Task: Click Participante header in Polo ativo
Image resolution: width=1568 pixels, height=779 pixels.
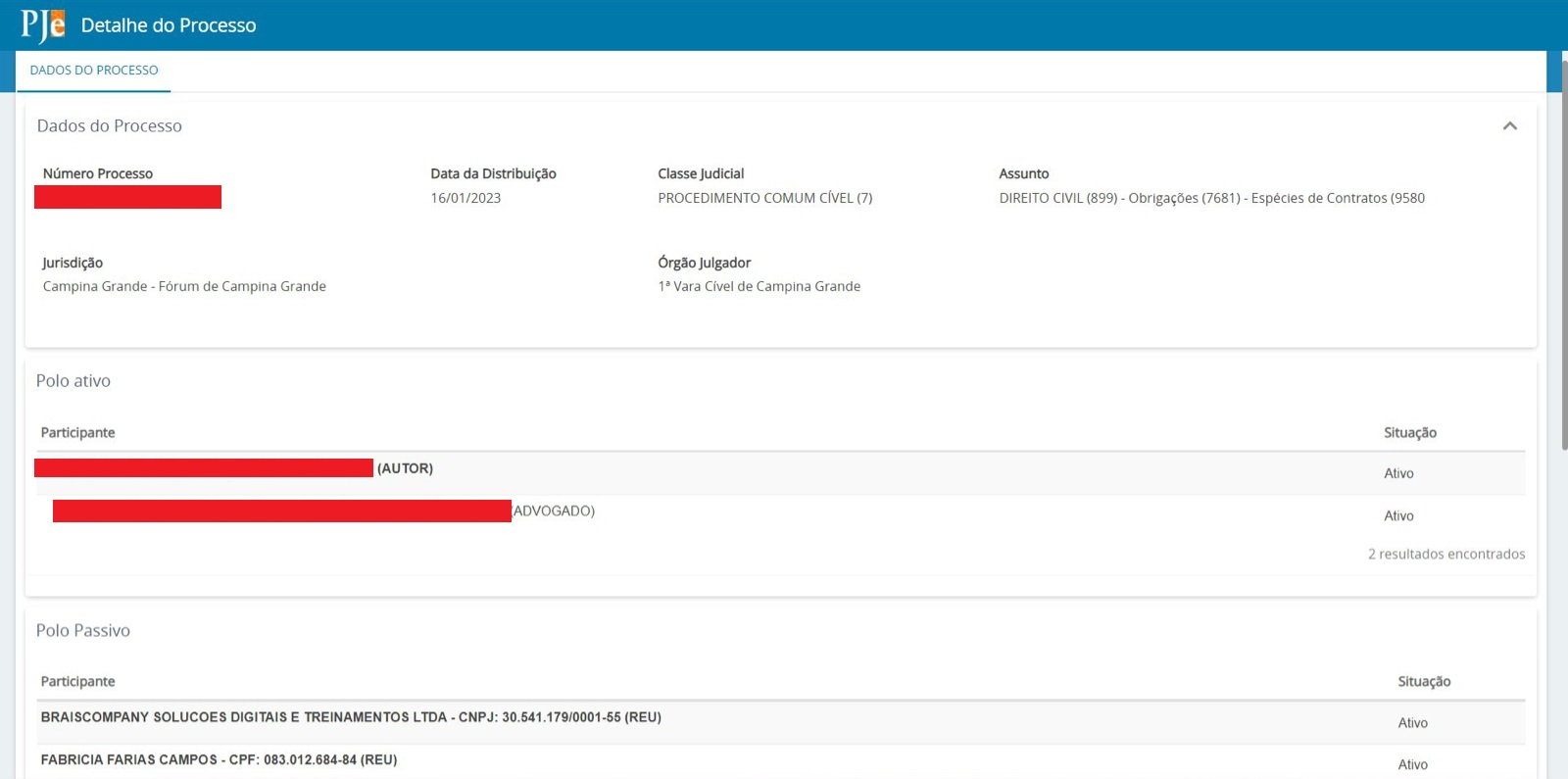Action: [77, 432]
